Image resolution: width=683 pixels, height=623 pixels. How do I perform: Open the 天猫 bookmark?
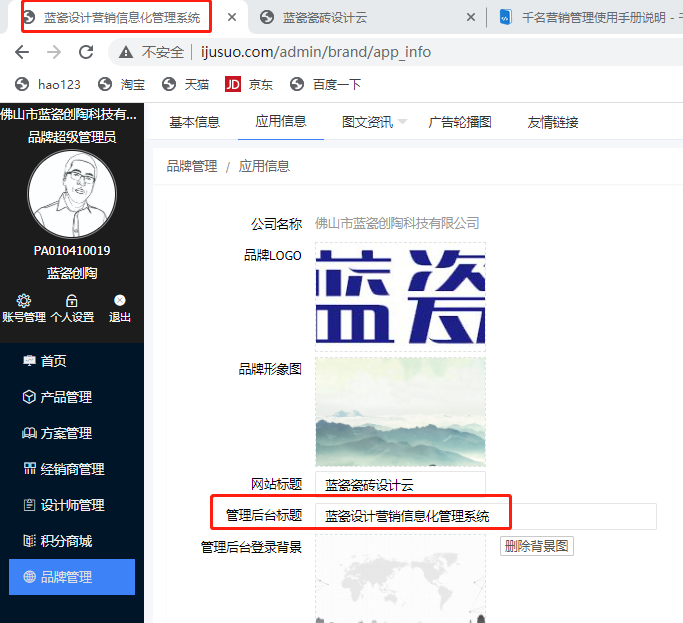185,84
